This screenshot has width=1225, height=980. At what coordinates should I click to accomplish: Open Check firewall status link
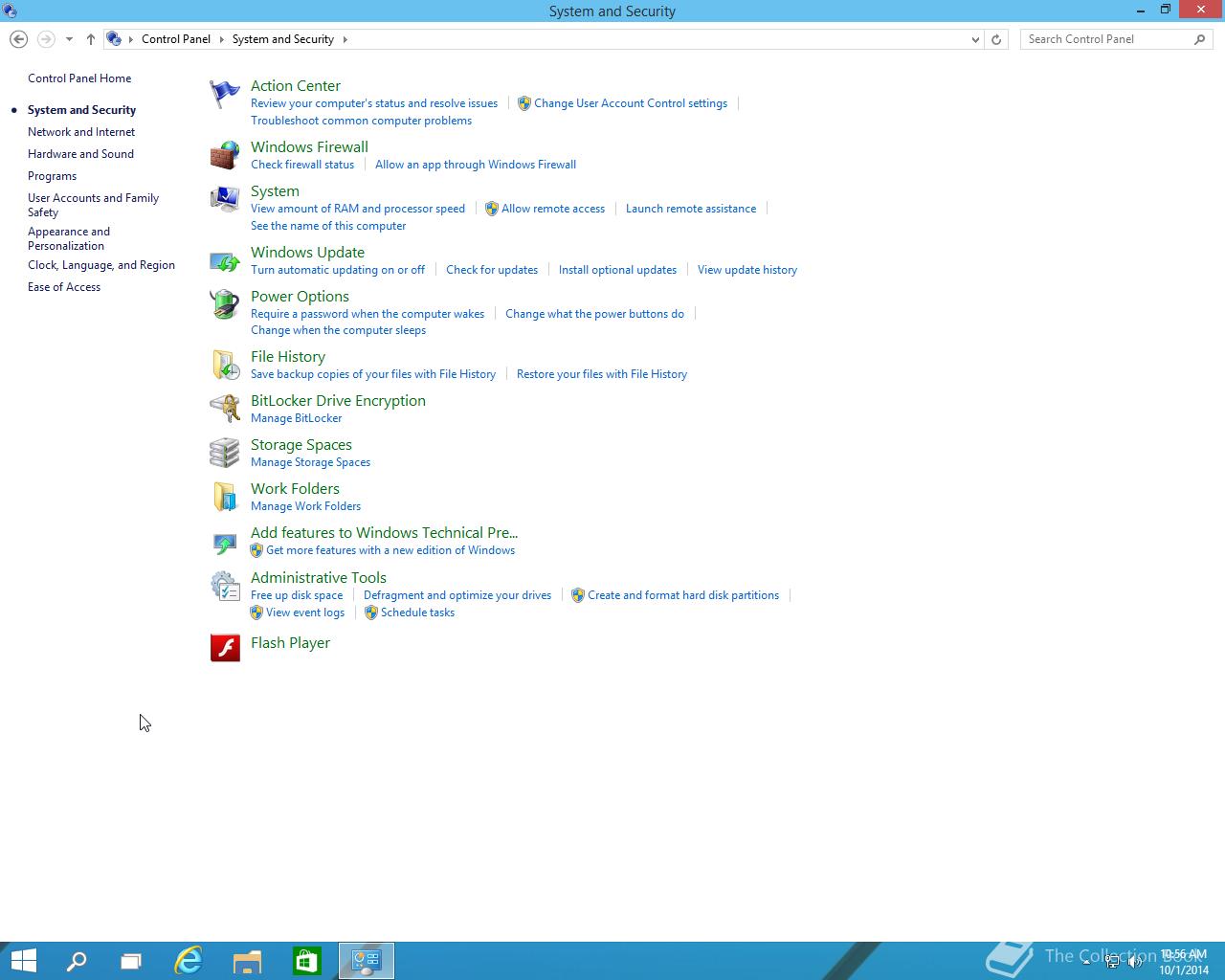pos(302,165)
